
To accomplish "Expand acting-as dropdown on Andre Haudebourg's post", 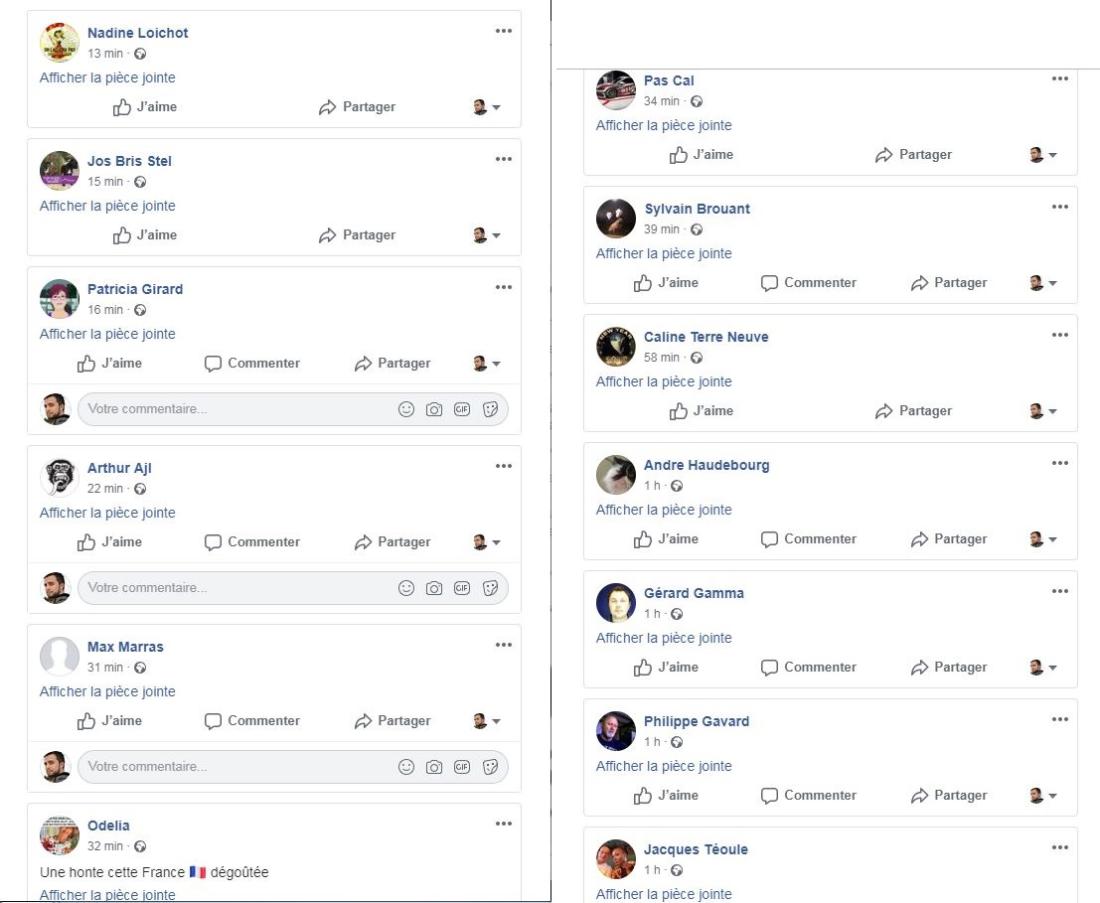I will tap(1043, 540).
